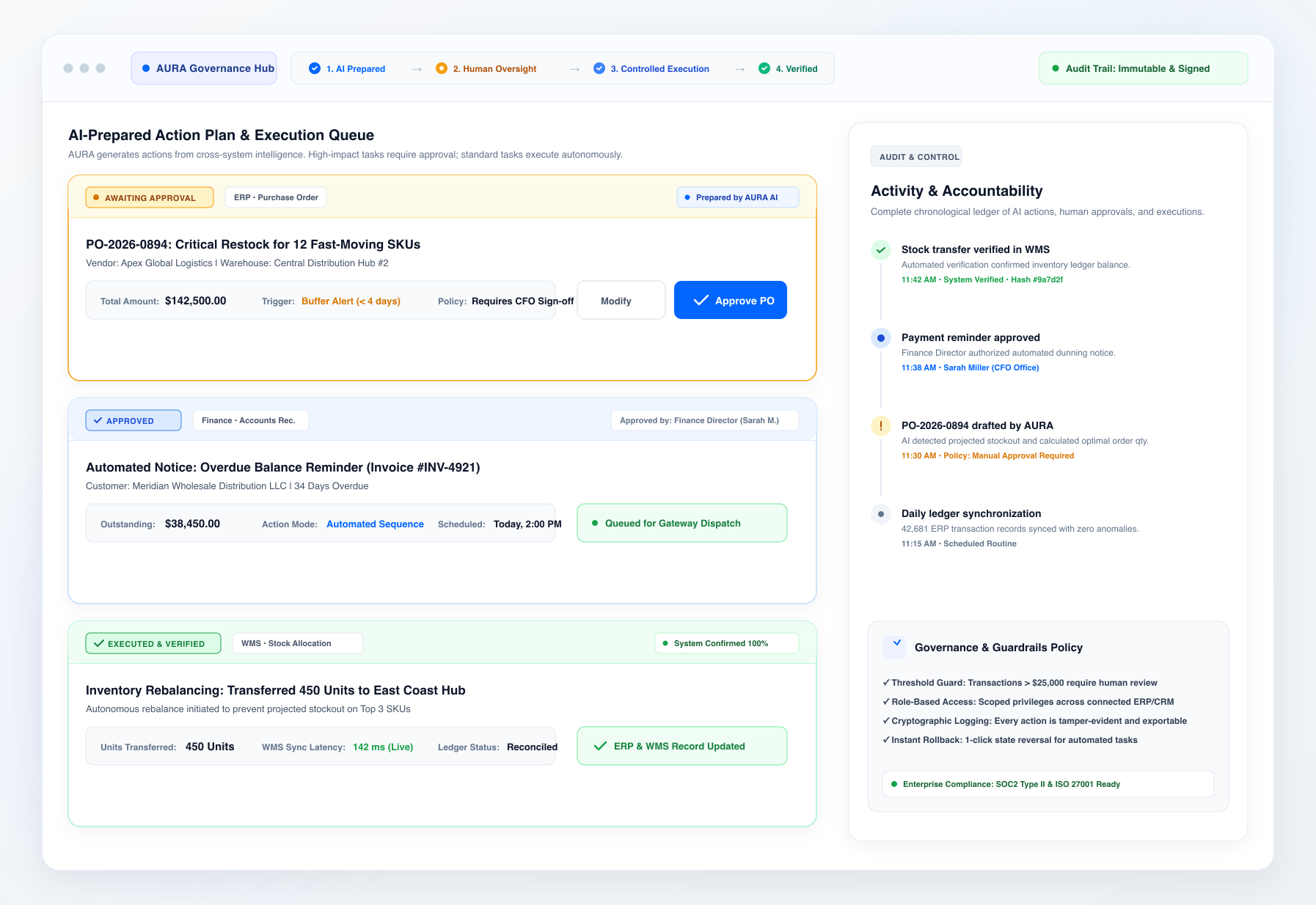Click the $38,450.00 outstanding value
Screen dimensions: 1316x905
pos(192,524)
